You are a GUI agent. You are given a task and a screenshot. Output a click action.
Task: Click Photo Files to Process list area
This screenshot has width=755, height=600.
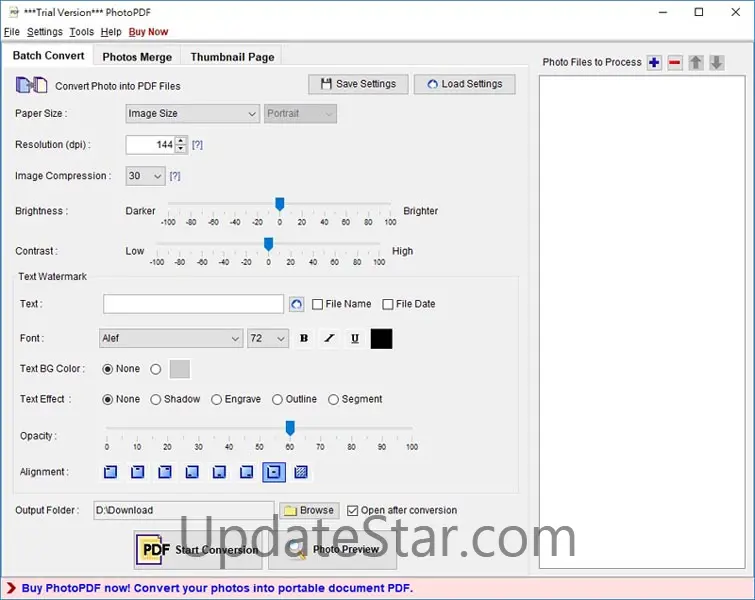click(x=642, y=322)
